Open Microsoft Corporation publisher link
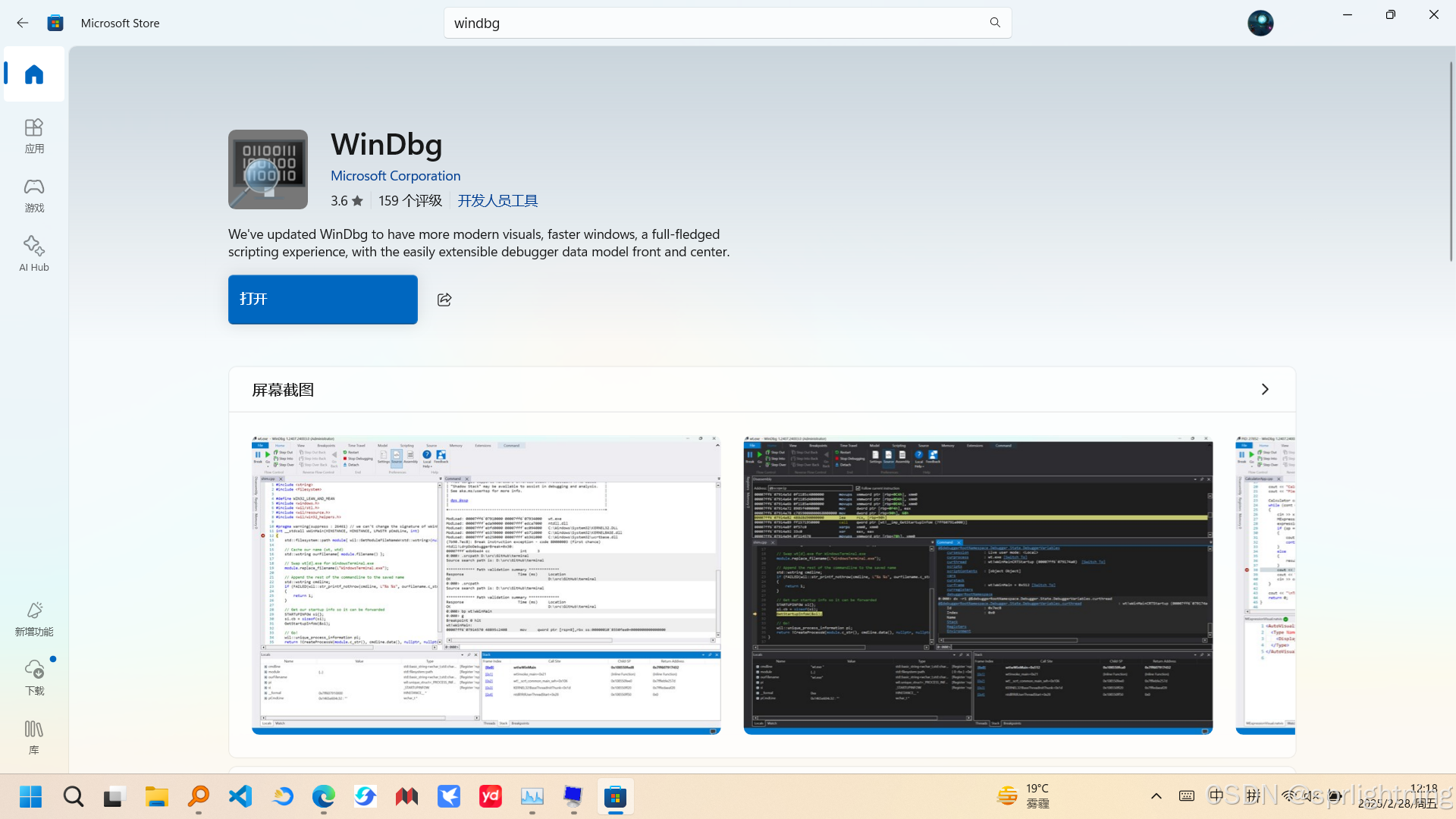 [x=395, y=175]
